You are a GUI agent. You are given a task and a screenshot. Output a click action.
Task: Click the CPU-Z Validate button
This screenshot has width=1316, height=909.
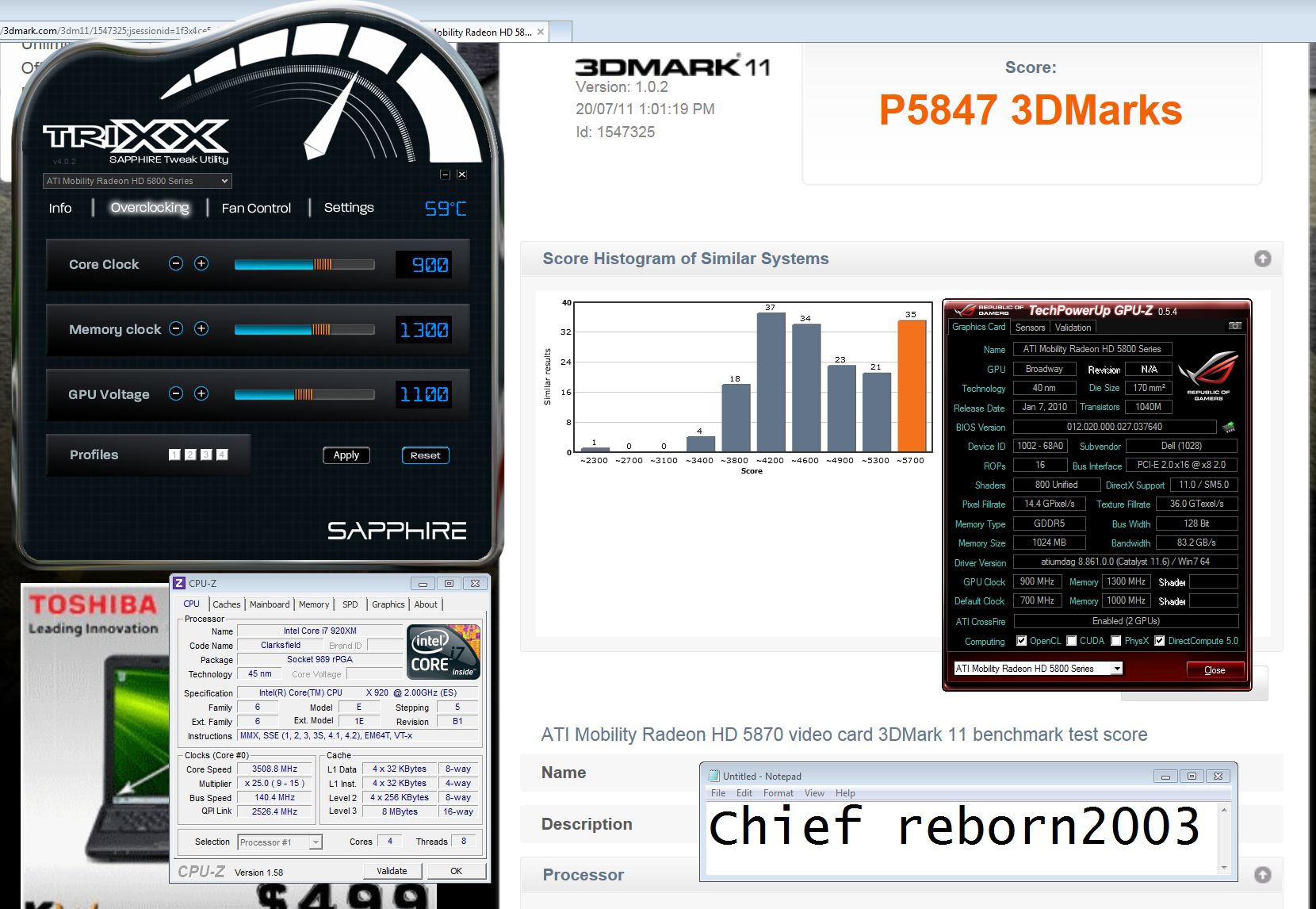pos(392,871)
